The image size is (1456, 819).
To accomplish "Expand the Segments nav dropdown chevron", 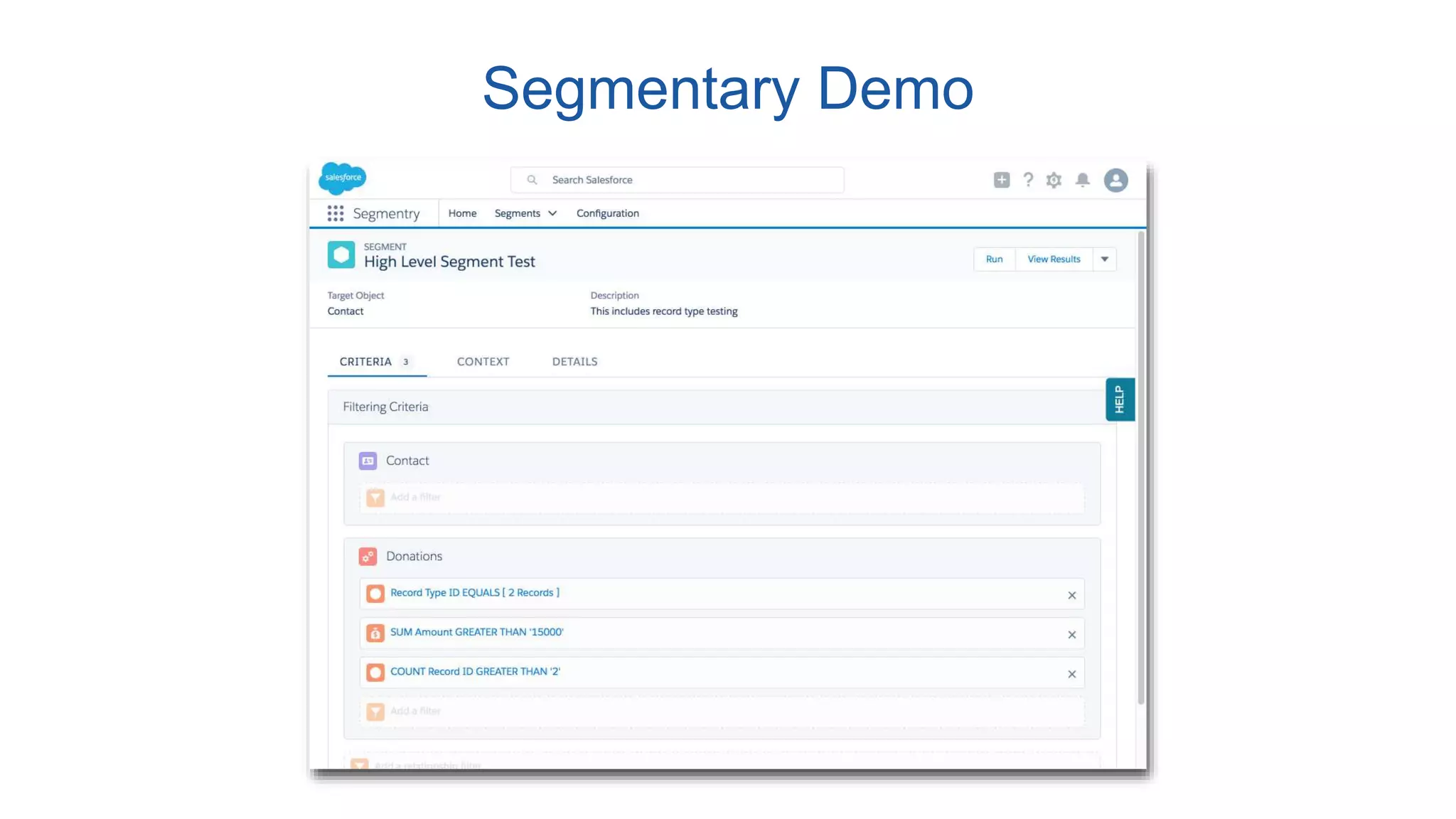I will click(552, 213).
